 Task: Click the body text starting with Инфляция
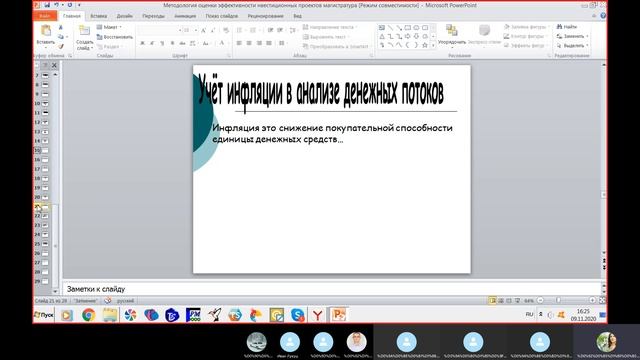[332, 133]
